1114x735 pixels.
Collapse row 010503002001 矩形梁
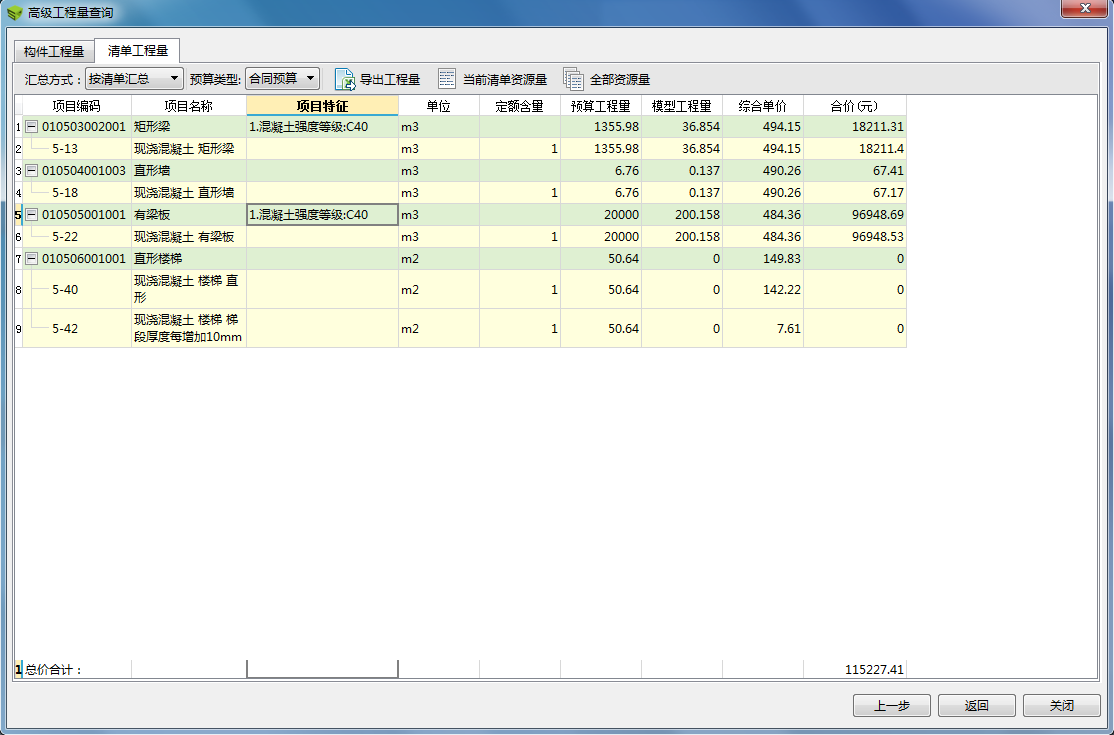point(31,126)
